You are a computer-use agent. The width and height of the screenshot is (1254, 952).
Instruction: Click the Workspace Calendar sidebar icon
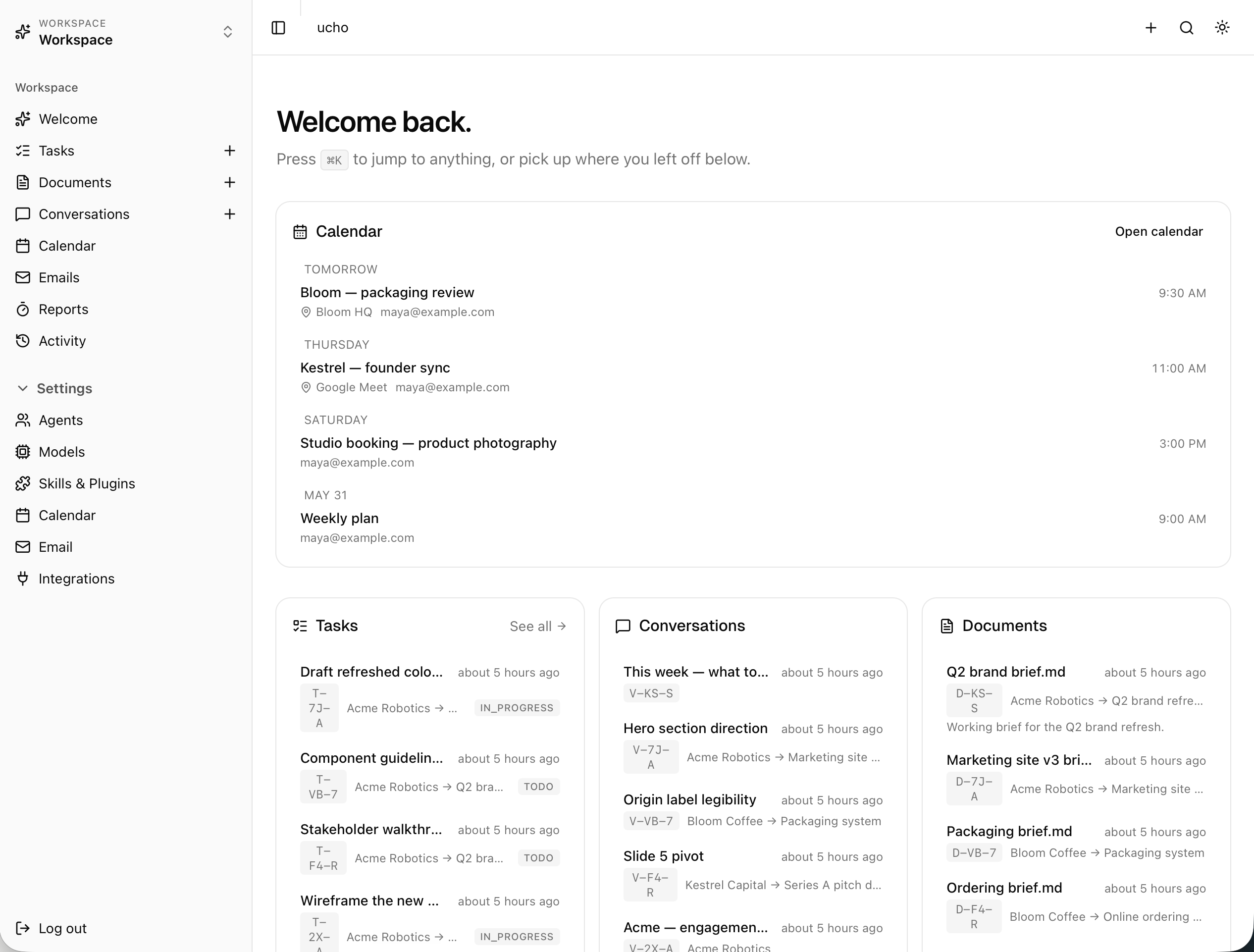(23, 246)
